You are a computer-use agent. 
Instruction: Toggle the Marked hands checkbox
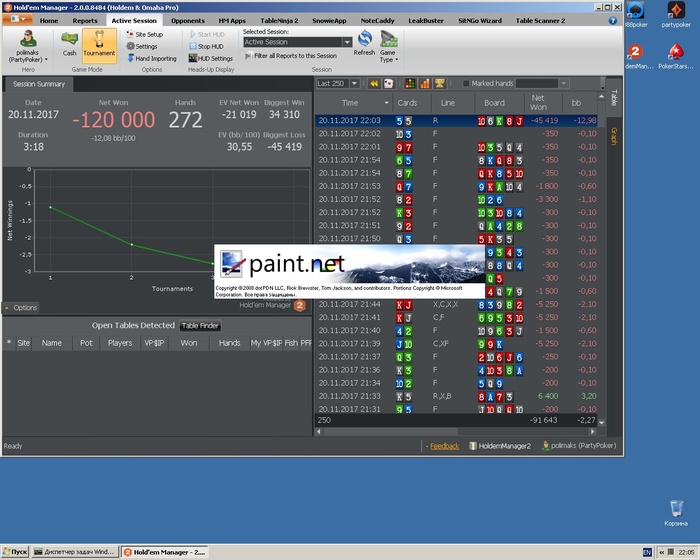tap(466, 84)
